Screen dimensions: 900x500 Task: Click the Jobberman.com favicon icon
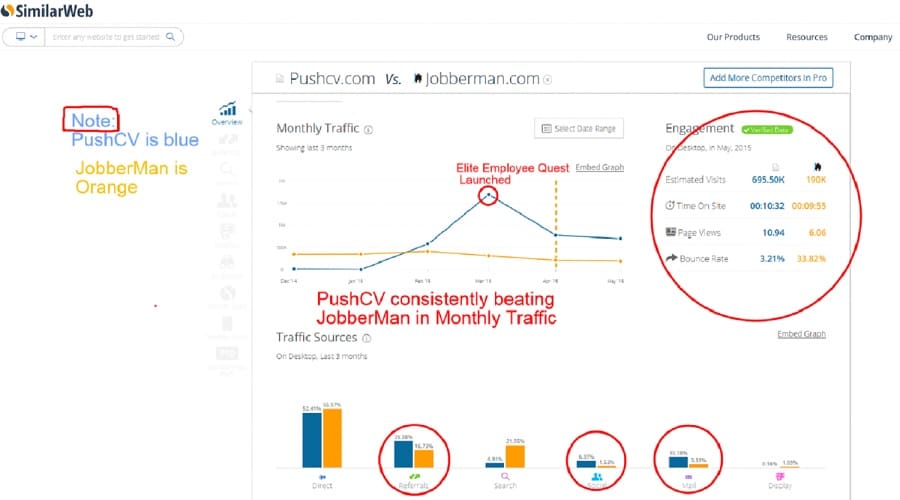tap(418, 78)
